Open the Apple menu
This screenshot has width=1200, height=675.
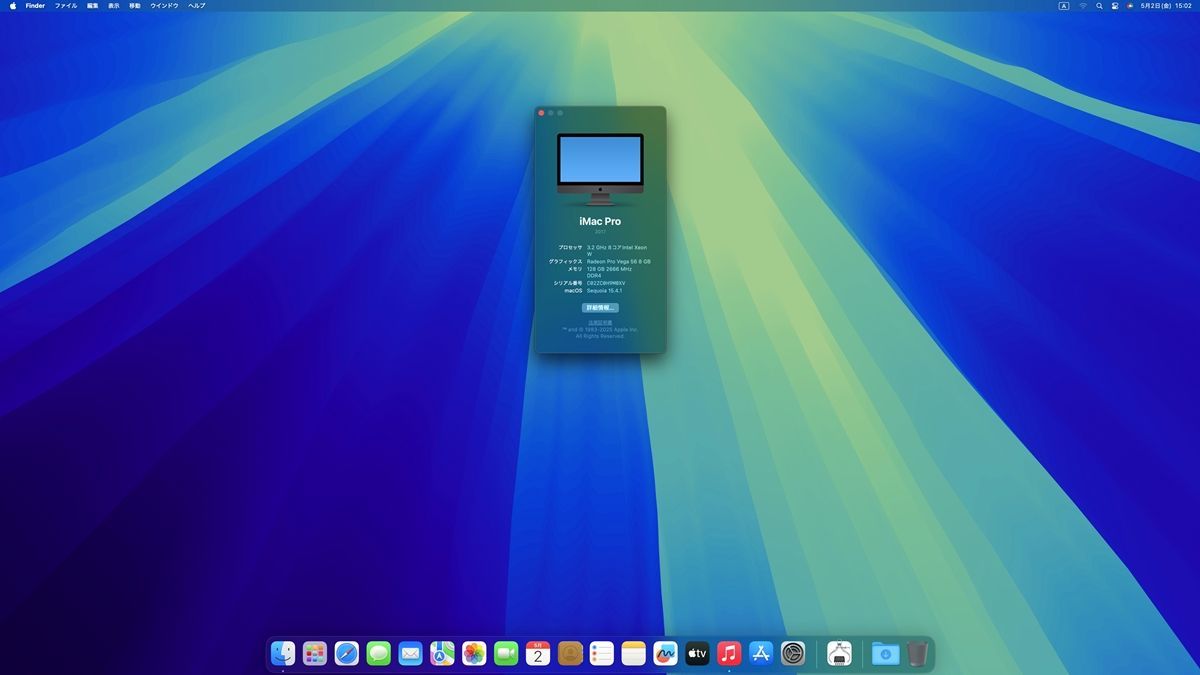click(13, 6)
